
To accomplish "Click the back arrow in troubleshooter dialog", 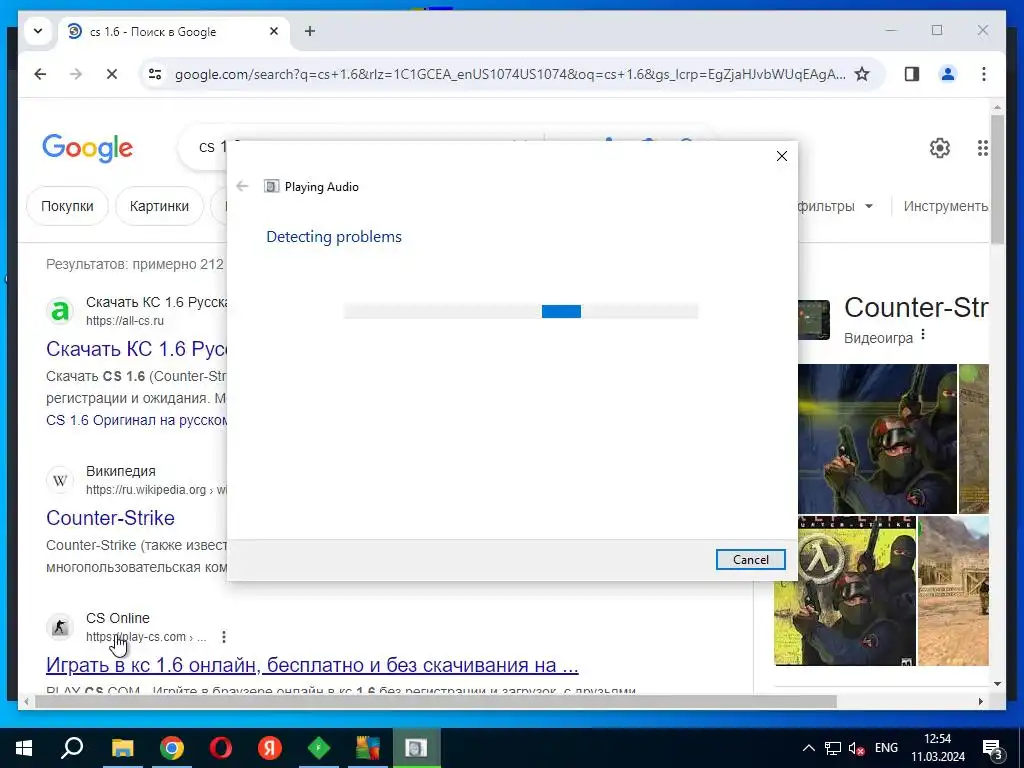I will point(242,186).
